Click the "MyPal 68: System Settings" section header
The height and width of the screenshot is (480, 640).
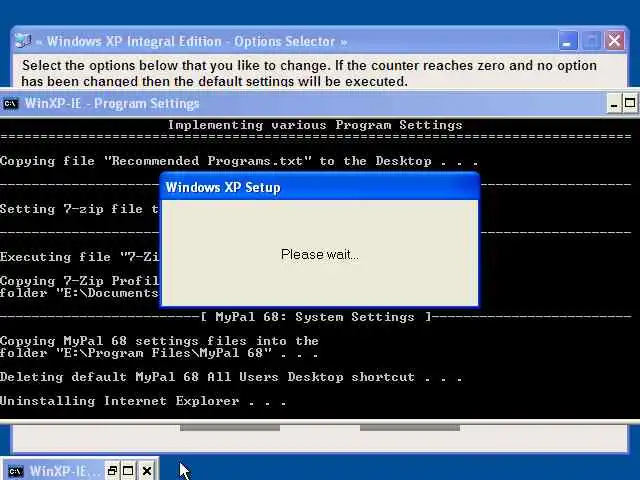tap(316, 317)
